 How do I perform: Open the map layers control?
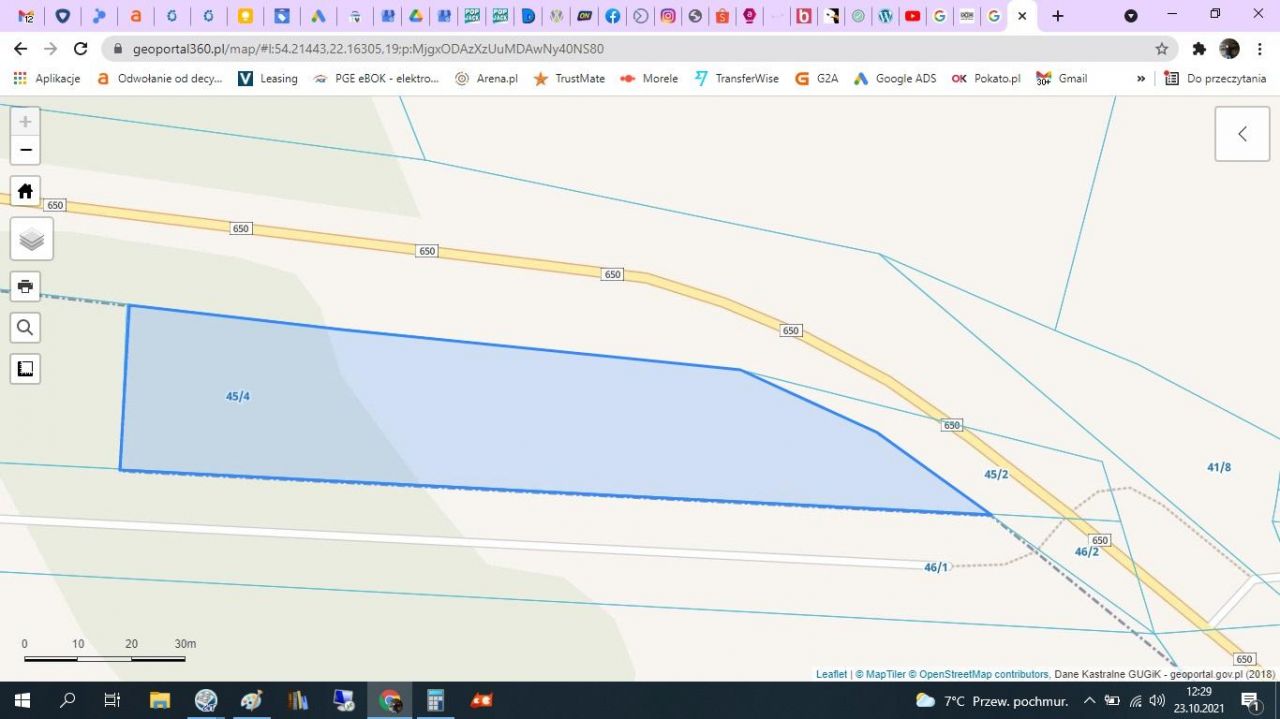click(31, 239)
